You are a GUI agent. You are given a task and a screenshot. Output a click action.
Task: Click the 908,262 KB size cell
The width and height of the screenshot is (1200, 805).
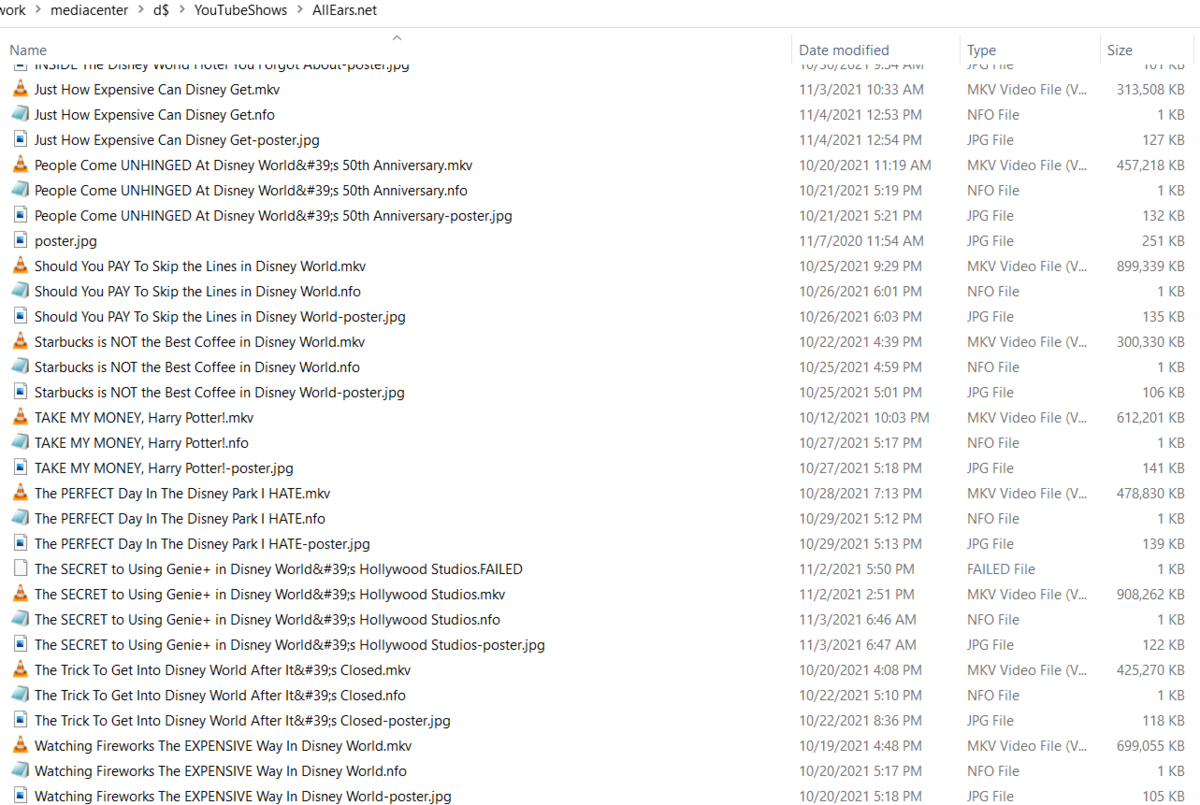(x=1151, y=594)
